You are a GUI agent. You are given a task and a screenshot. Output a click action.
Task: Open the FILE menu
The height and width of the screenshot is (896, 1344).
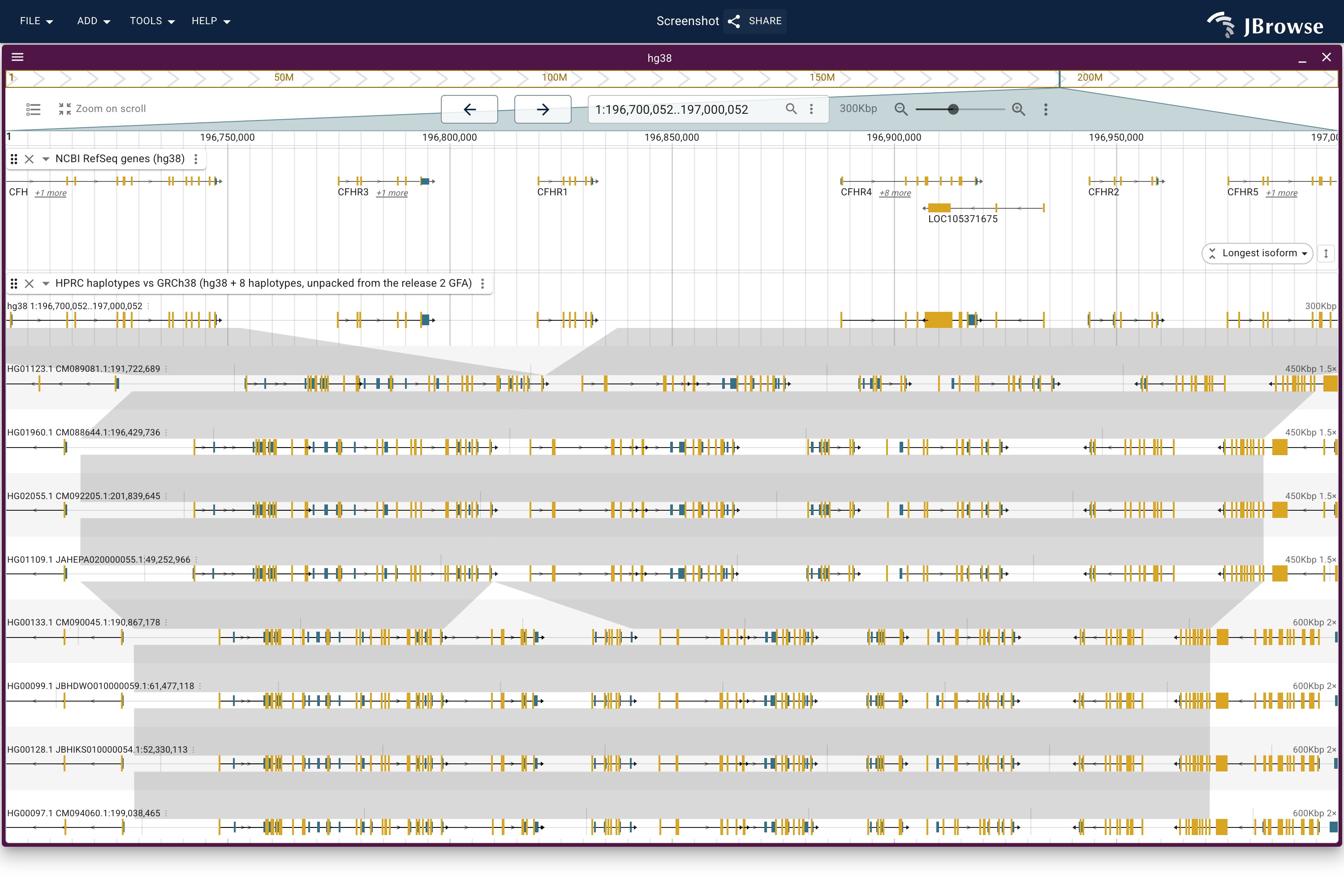36,21
